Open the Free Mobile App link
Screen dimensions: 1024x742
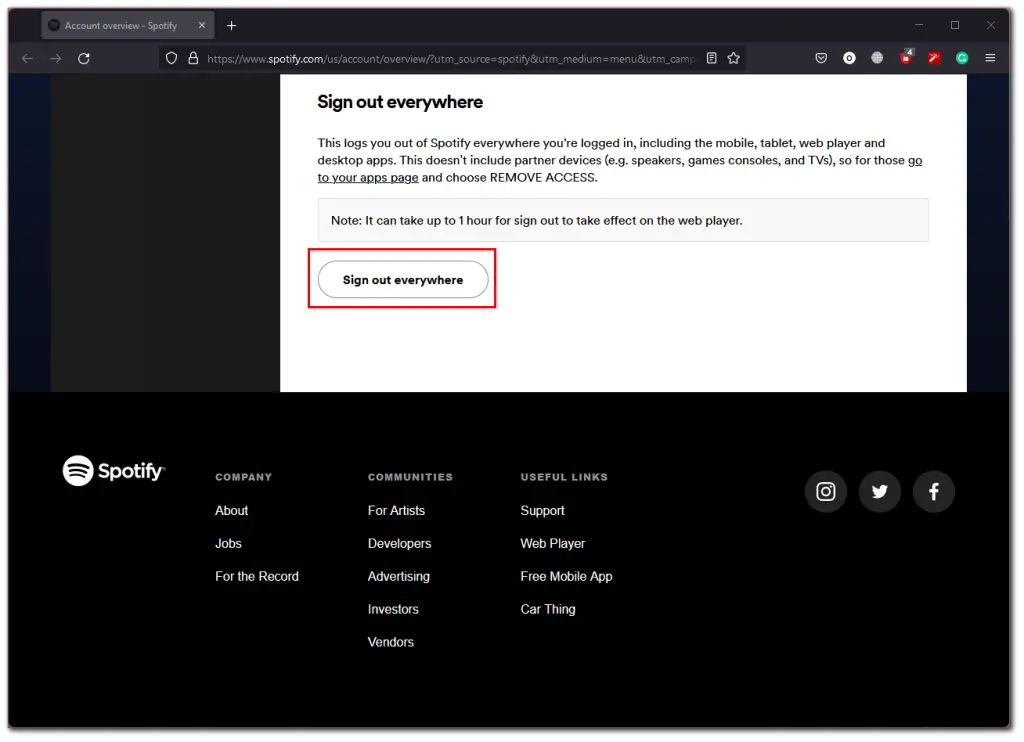[567, 577]
